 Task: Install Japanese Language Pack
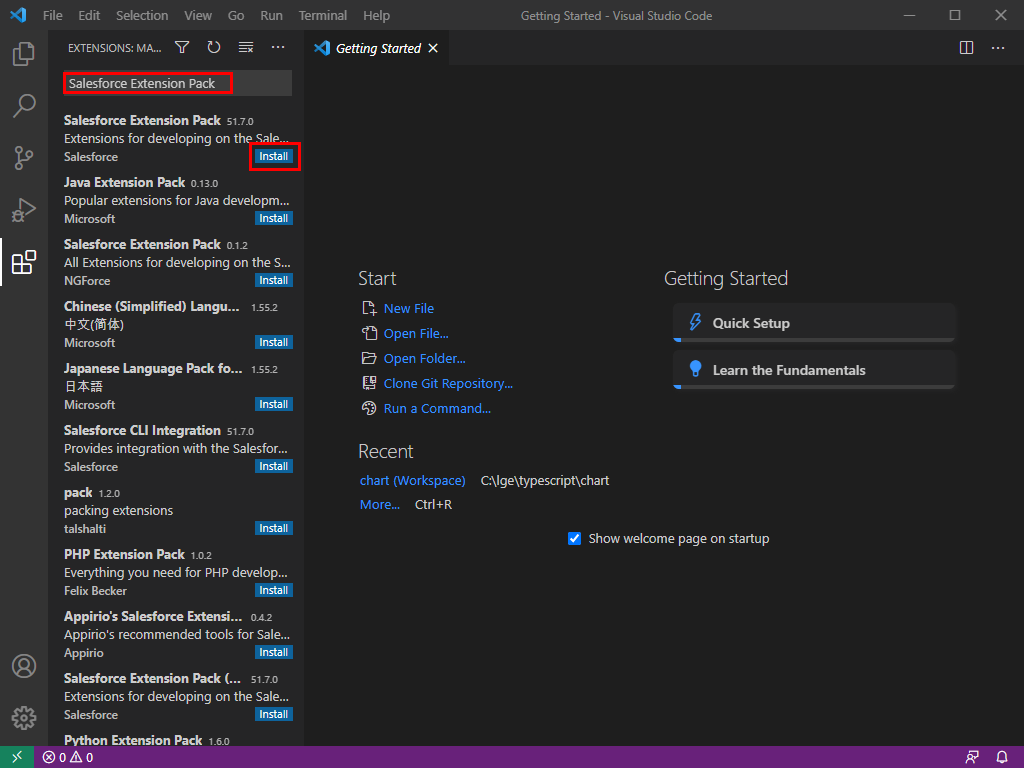pos(274,404)
